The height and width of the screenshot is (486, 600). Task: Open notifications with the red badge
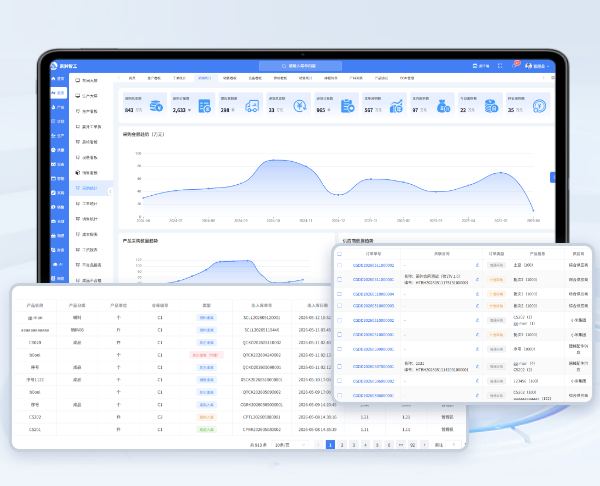tap(516, 65)
